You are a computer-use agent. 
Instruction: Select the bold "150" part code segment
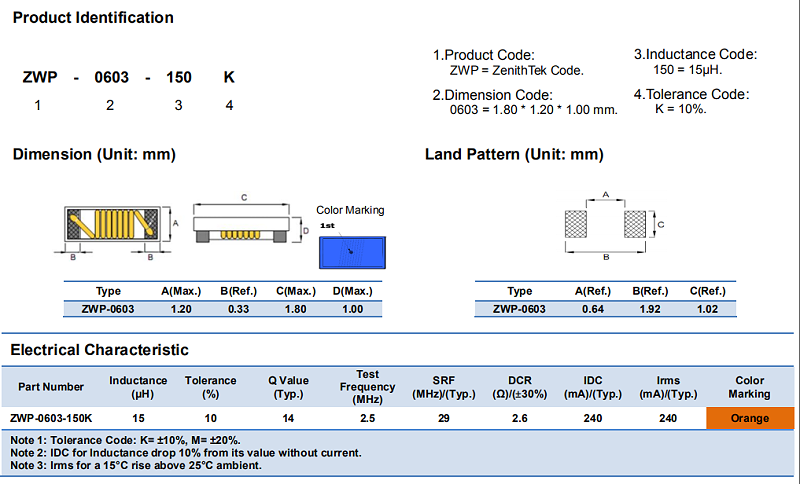click(179, 78)
